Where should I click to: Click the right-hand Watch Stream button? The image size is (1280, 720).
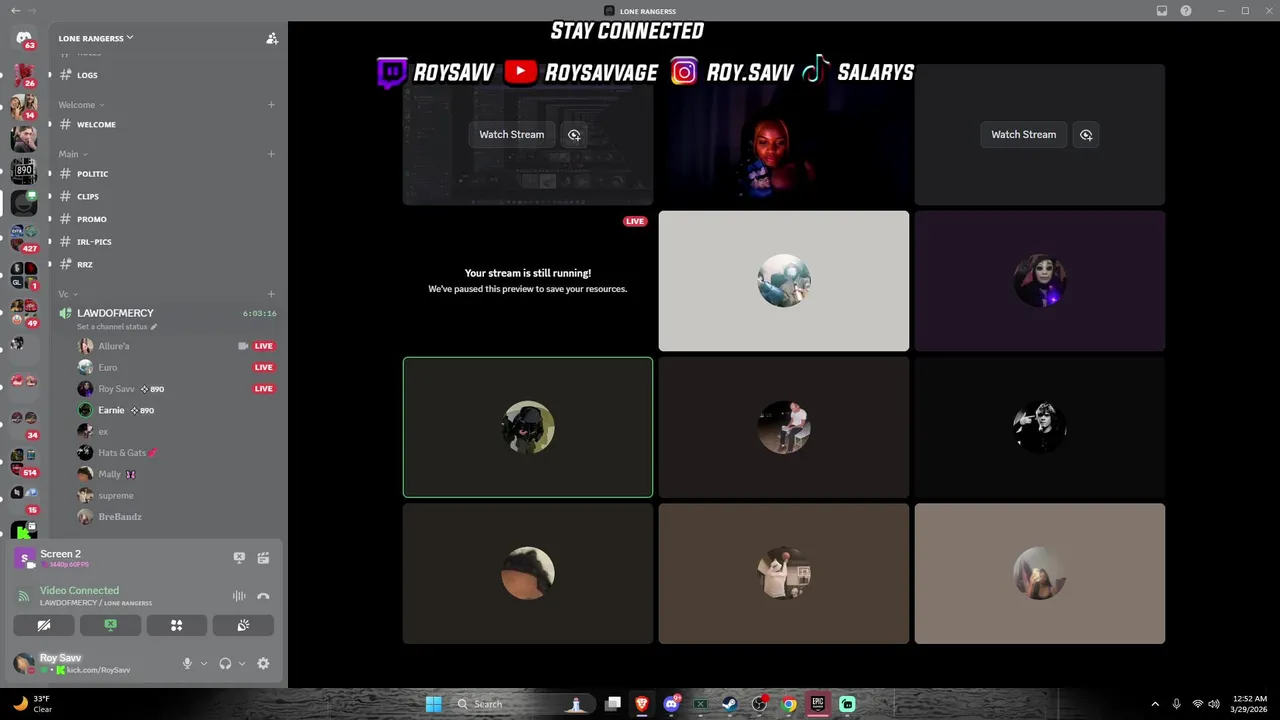point(1024,134)
